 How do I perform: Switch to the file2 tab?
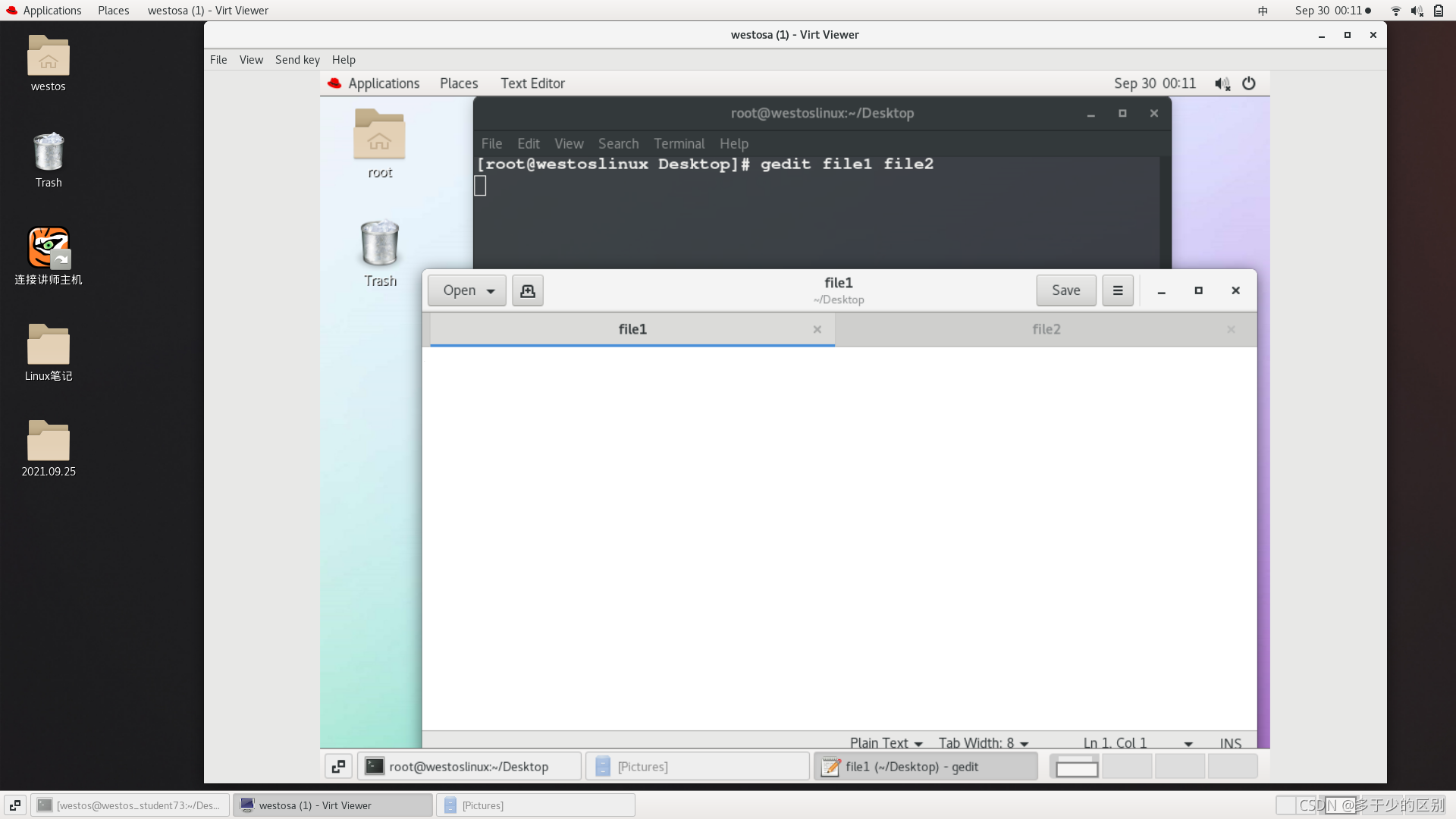(1046, 329)
